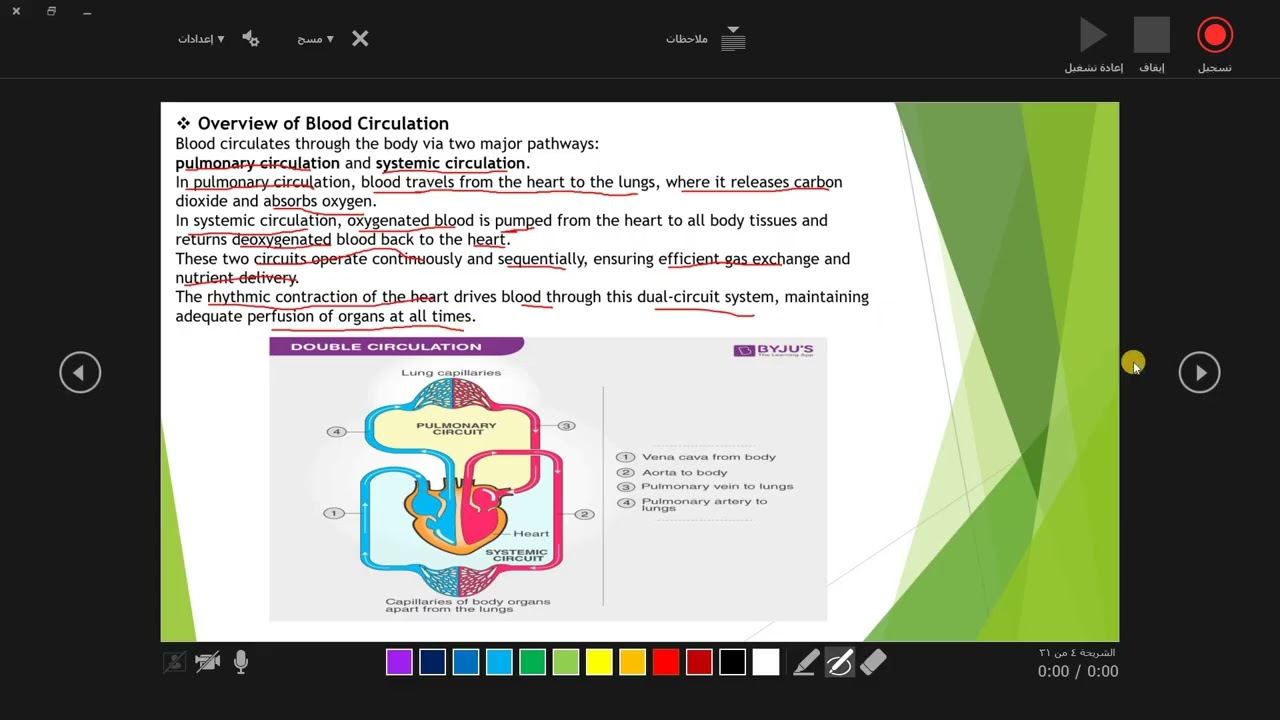1280x720 pixels.
Task: Go back to the previous slide arrow
Action: pos(80,373)
